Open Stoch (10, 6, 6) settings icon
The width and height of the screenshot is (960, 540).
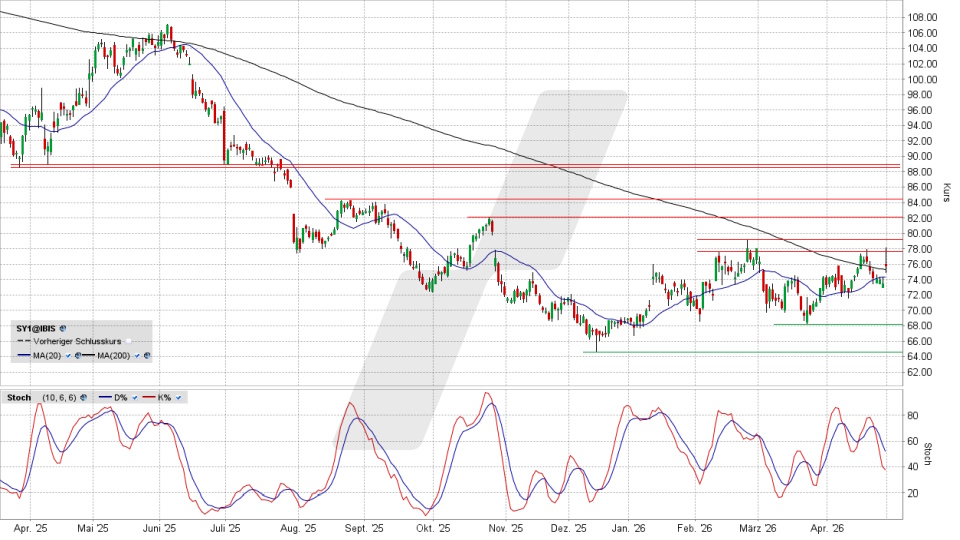coord(84,397)
